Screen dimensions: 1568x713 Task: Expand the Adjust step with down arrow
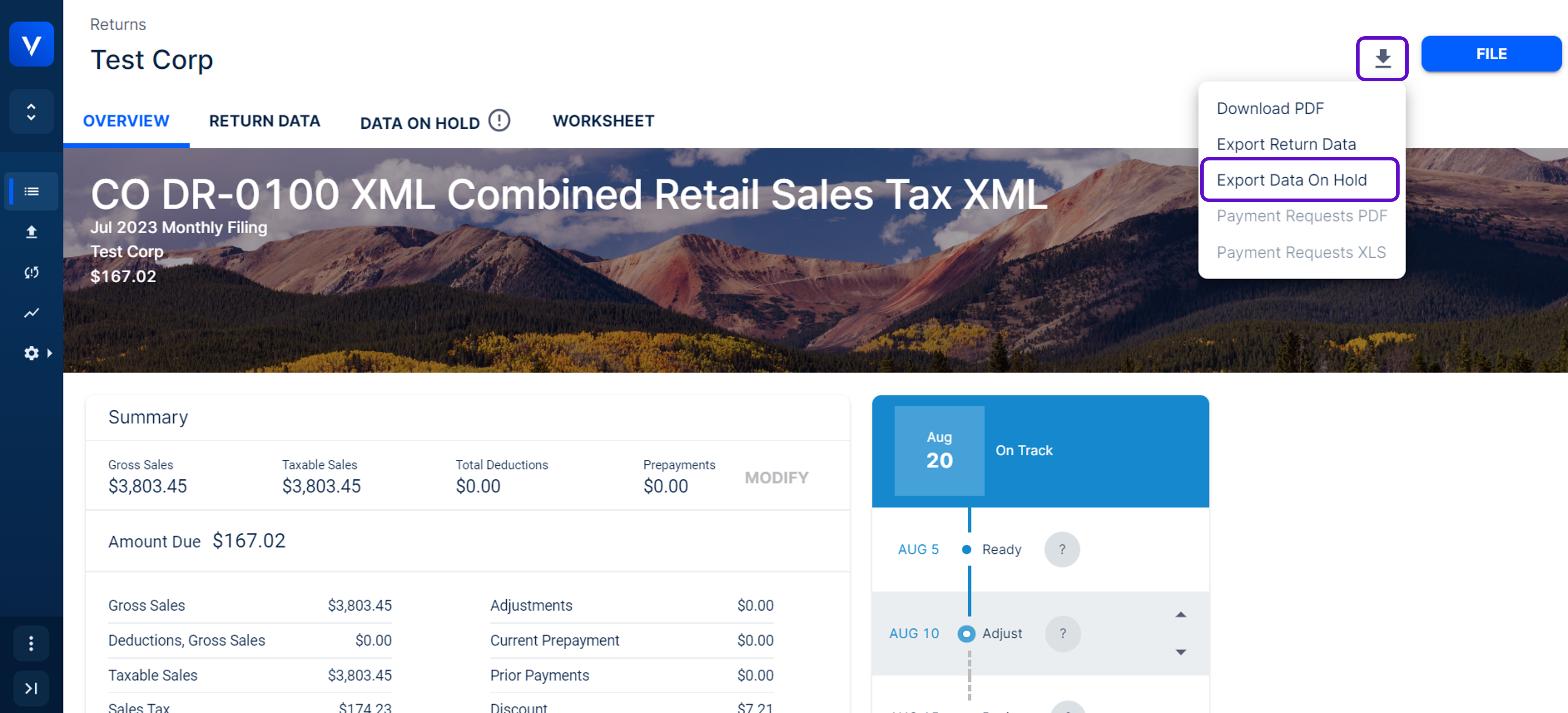tap(1180, 652)
